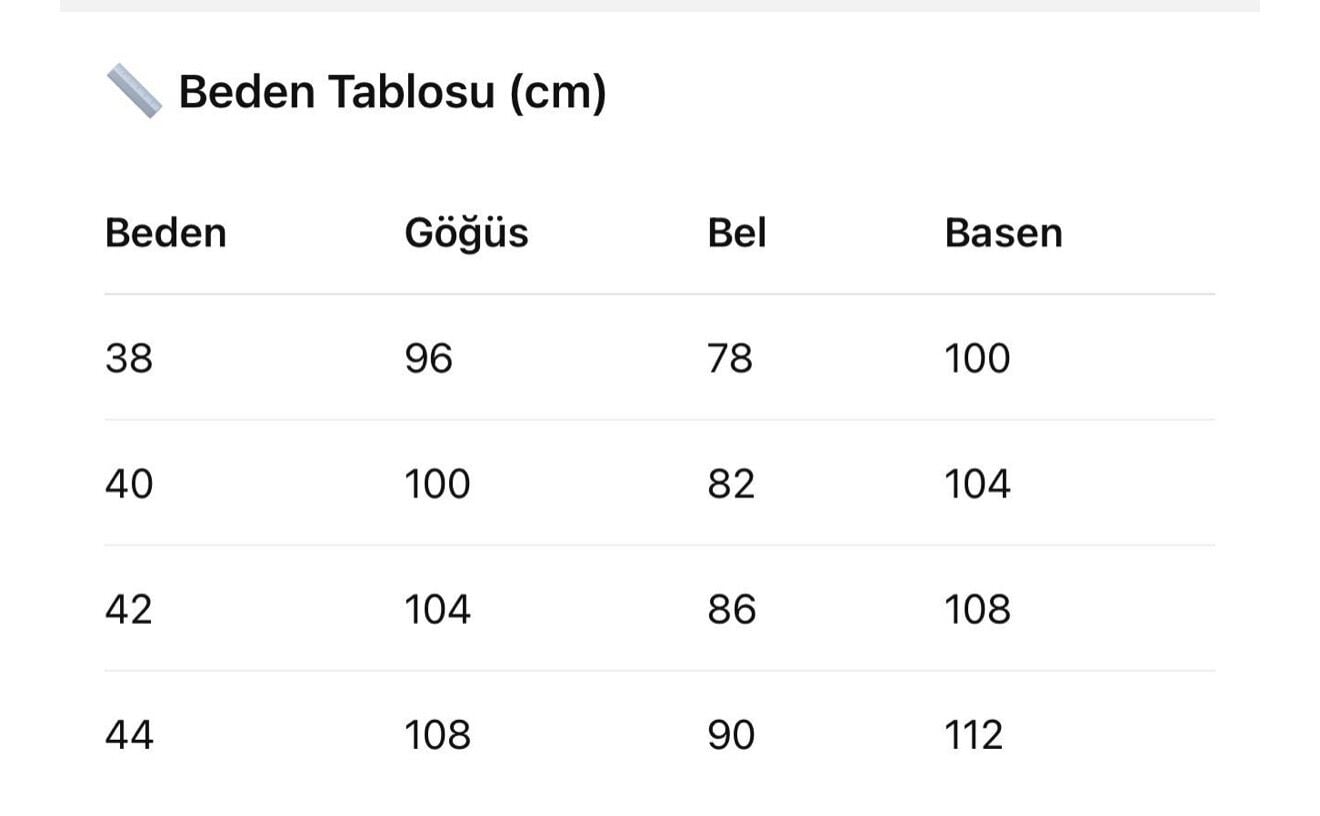Select size 40 in Beden column
Image resolution: width=1320 pixels, height=816 pixels.
point(129,484)
